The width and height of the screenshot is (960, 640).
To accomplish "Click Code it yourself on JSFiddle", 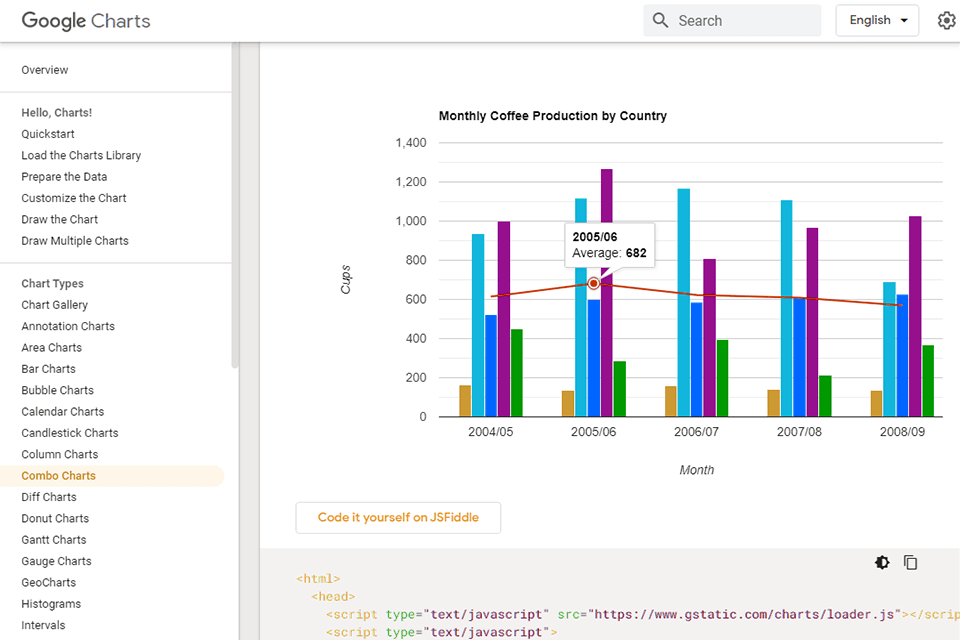I will pyautogui.click(x=397, y=517).
